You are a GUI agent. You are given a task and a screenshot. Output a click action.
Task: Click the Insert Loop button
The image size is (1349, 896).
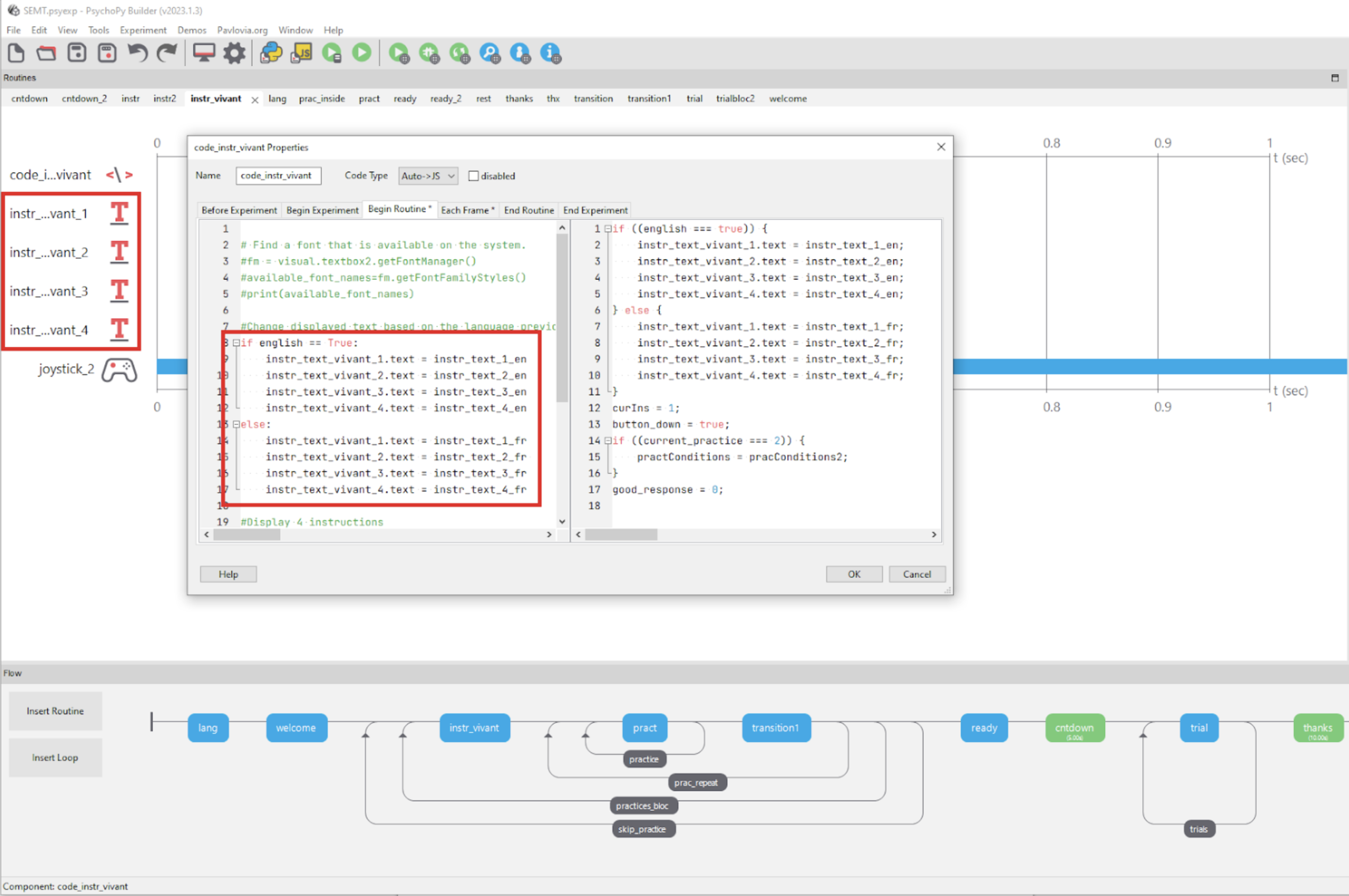click(55, 757)
